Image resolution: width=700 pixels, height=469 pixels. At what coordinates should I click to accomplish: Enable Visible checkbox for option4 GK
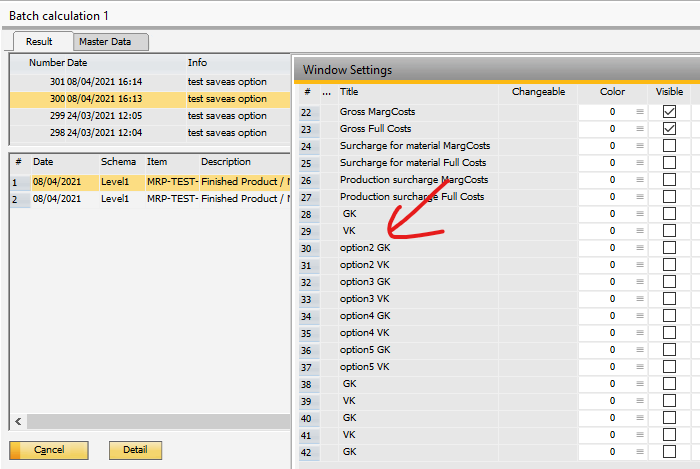(x=669, y=316)
